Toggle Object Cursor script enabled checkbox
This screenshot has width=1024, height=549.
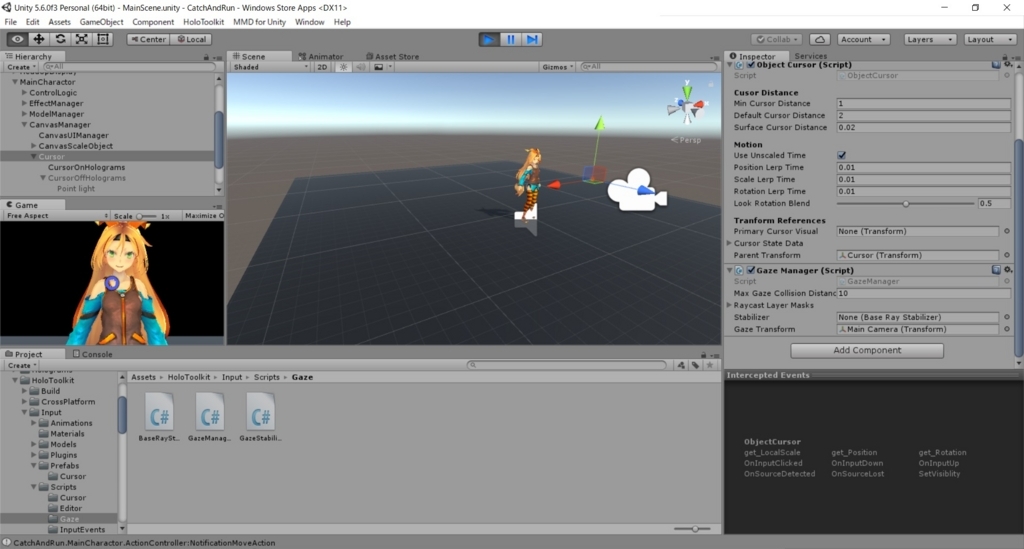(750, 65)
